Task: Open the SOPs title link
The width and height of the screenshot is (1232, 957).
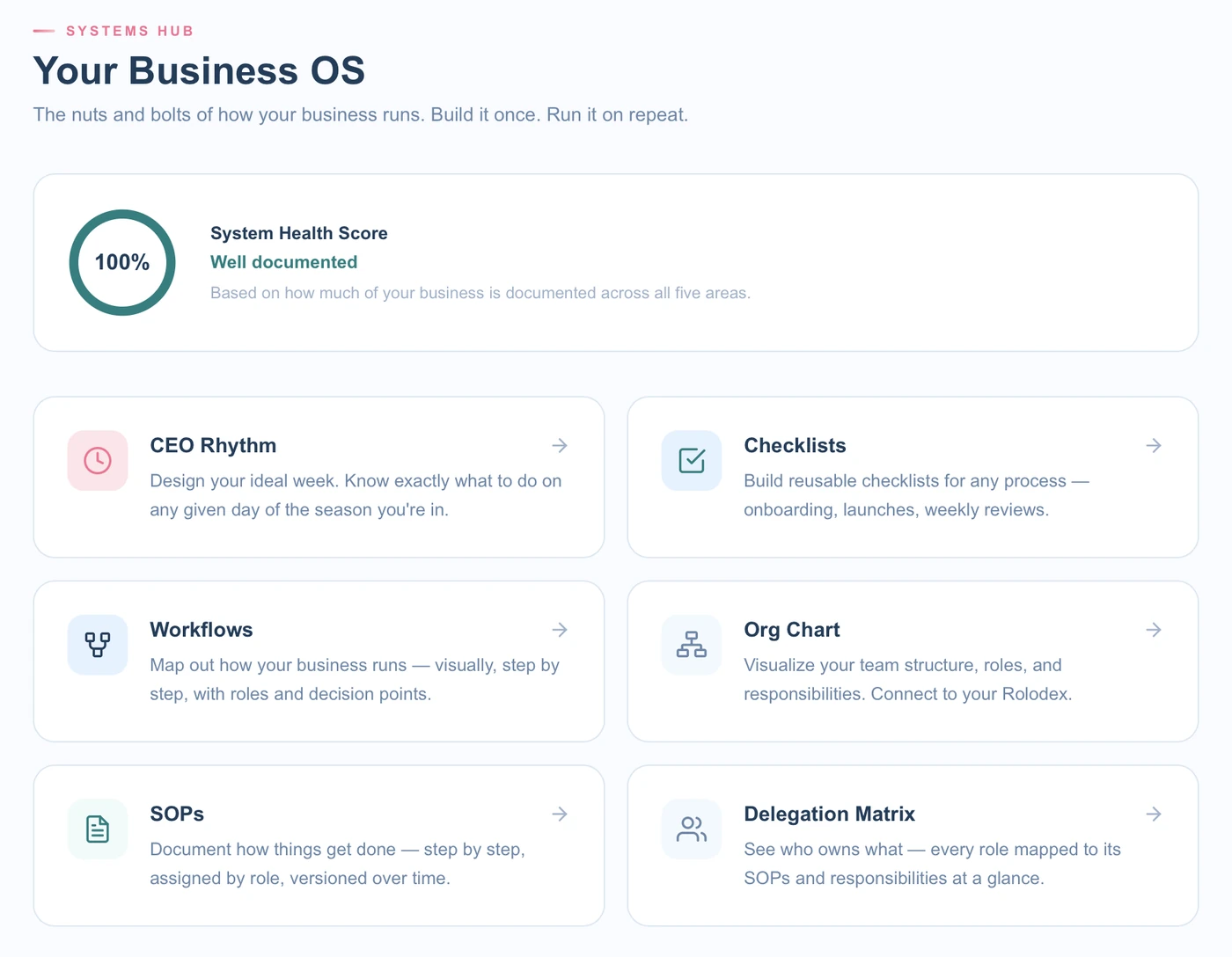Action: [x=177, y=815]
